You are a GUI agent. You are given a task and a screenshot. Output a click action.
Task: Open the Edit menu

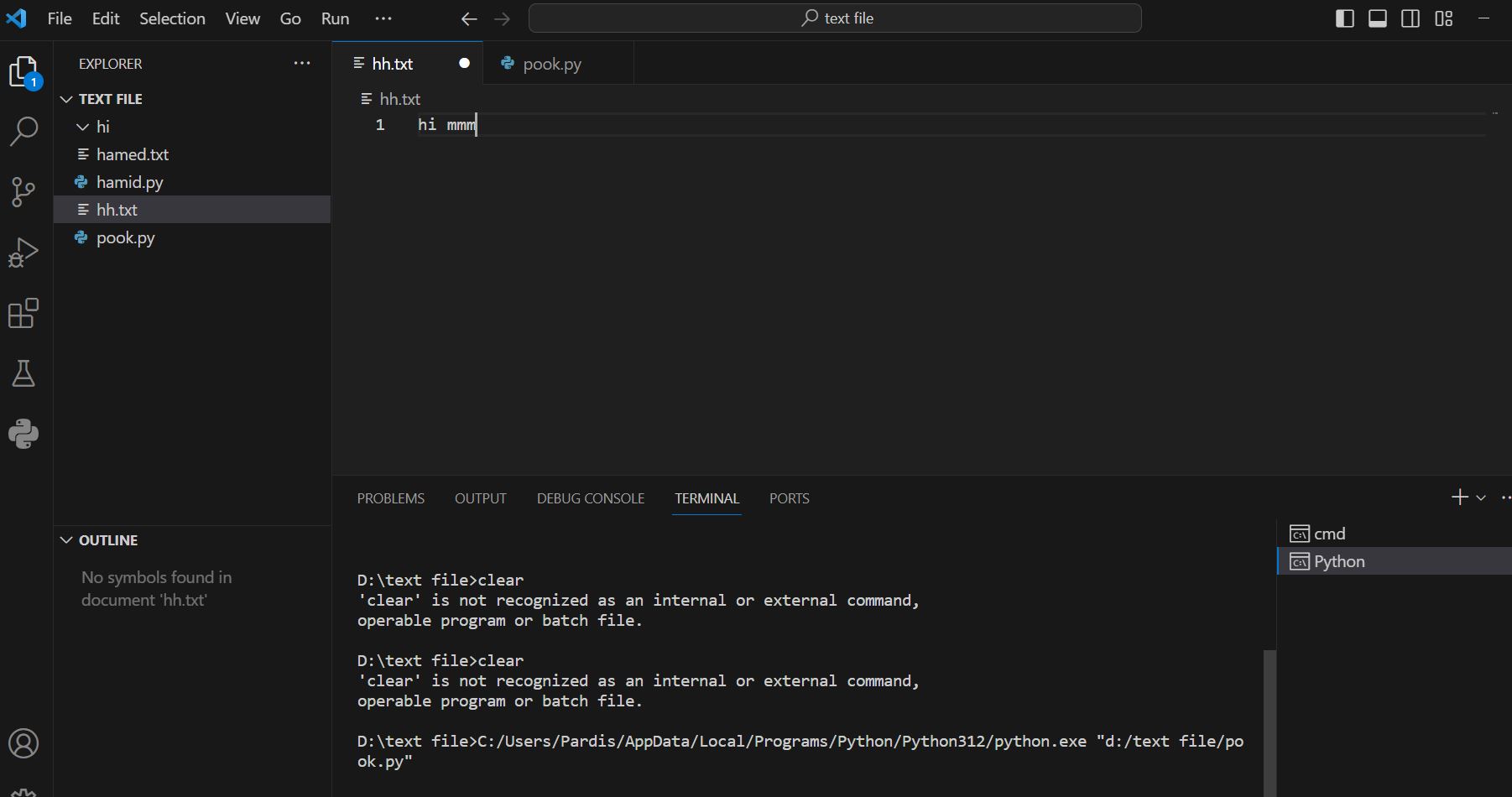[106, 18]
